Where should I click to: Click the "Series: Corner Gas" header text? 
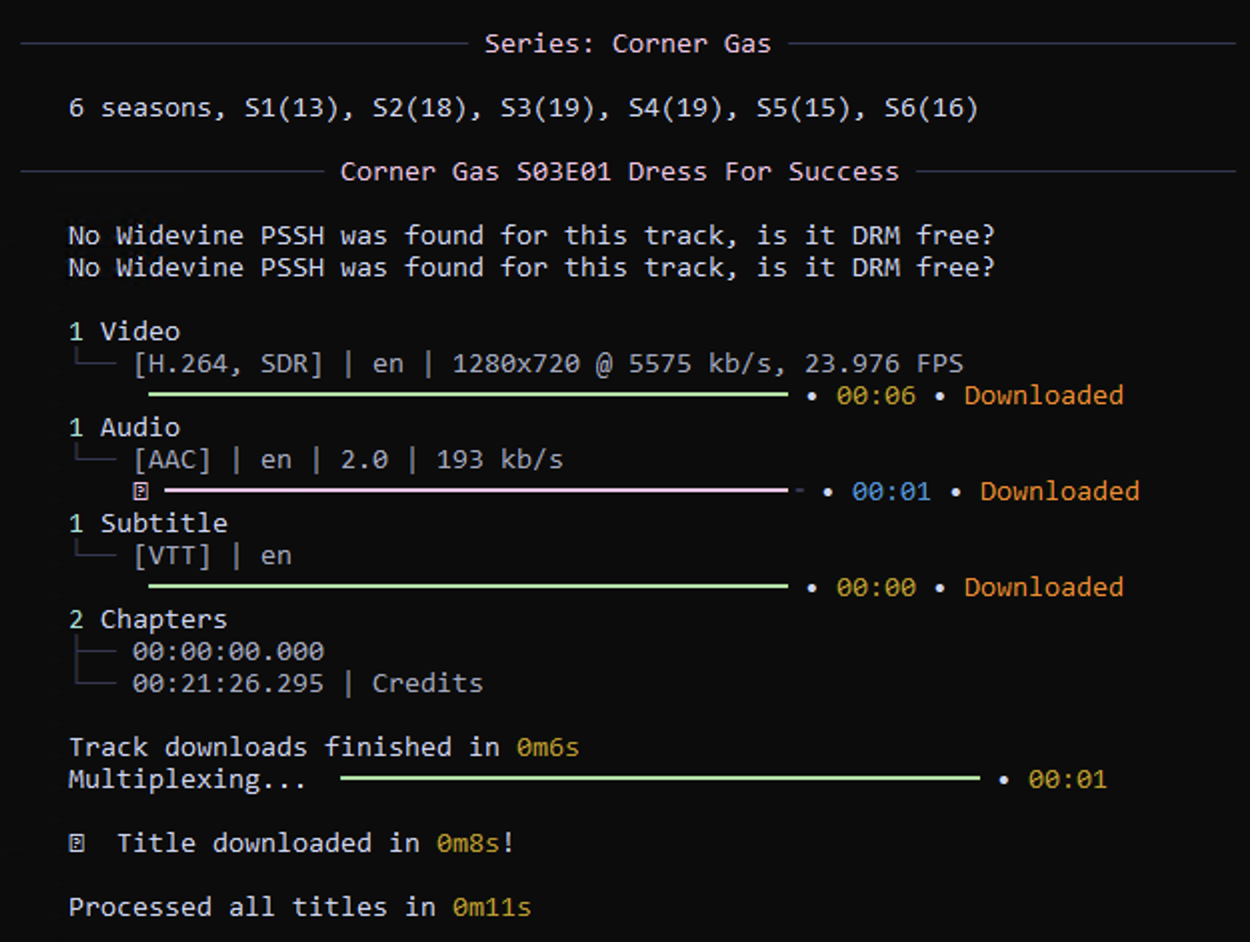(x=628, y=44)
